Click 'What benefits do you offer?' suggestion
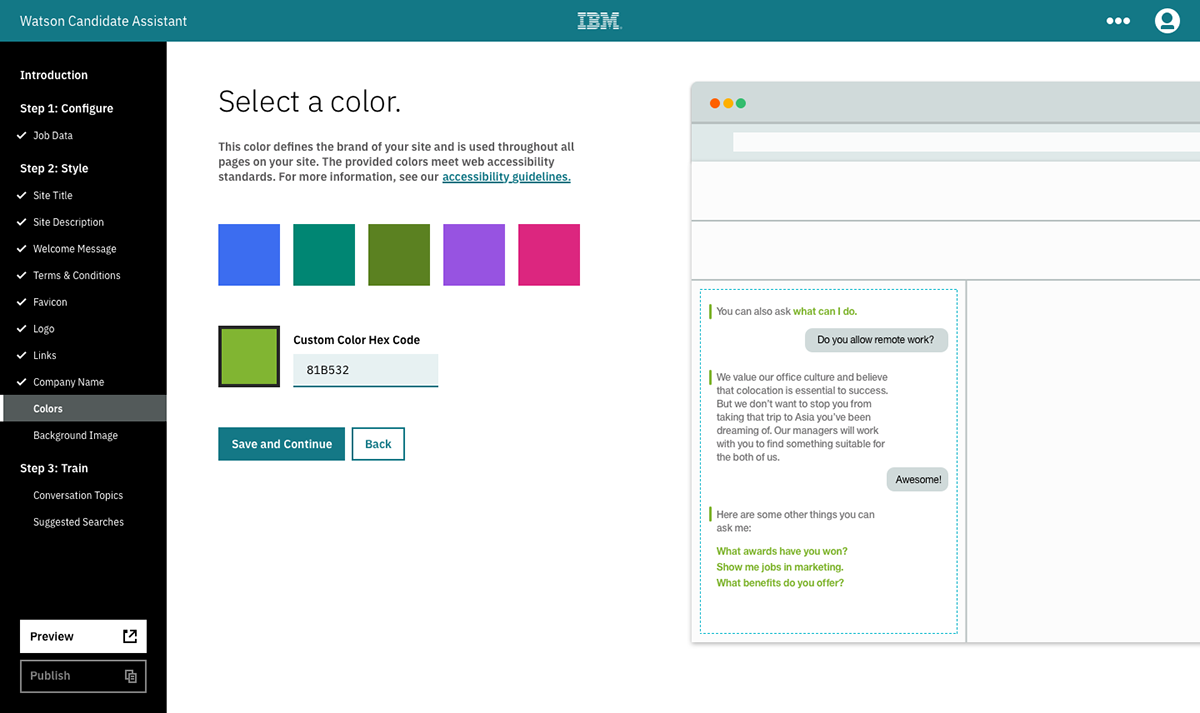This screenshot has width=1200, height=713. click(x=780, y=583)
